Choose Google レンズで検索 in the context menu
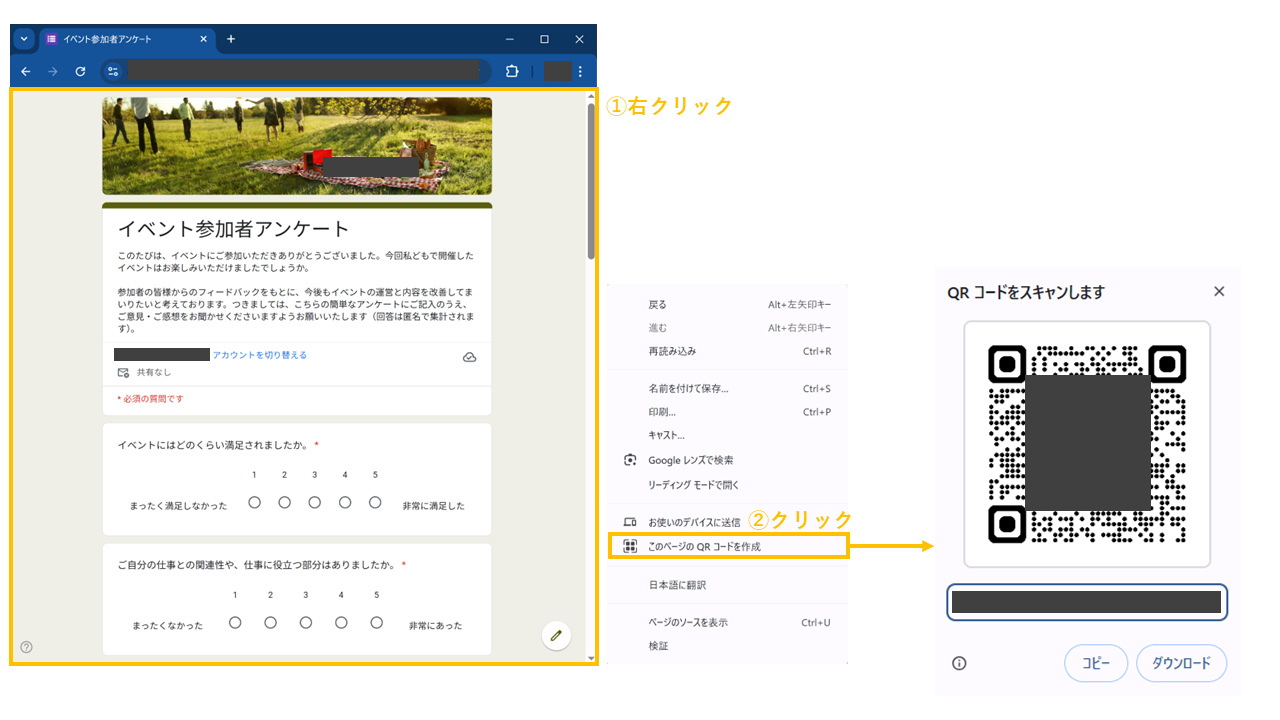 coord(727,460)
